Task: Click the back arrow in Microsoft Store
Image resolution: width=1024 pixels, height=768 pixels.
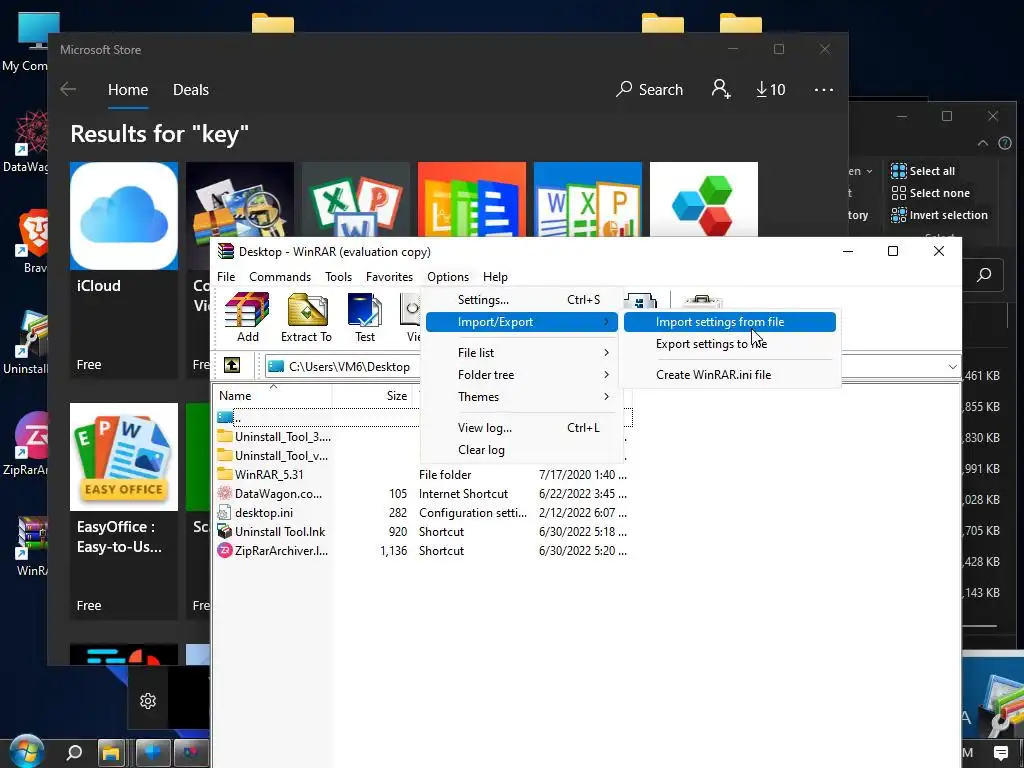Action: (68, 89)
